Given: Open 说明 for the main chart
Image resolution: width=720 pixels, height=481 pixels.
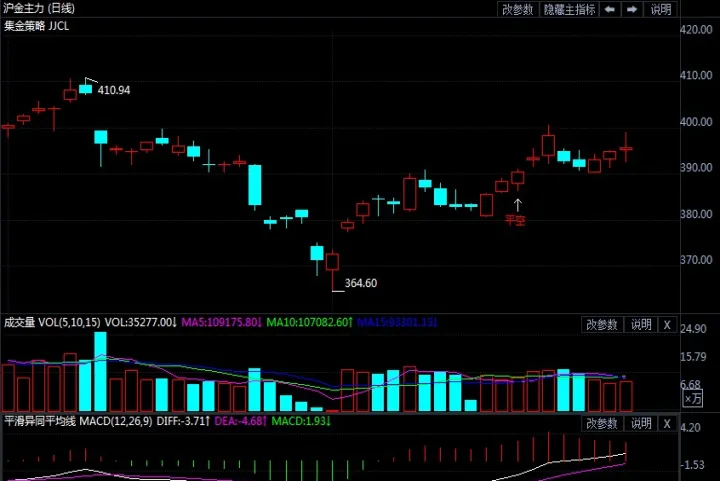Looking at the screenshot, I should [661, 9].
